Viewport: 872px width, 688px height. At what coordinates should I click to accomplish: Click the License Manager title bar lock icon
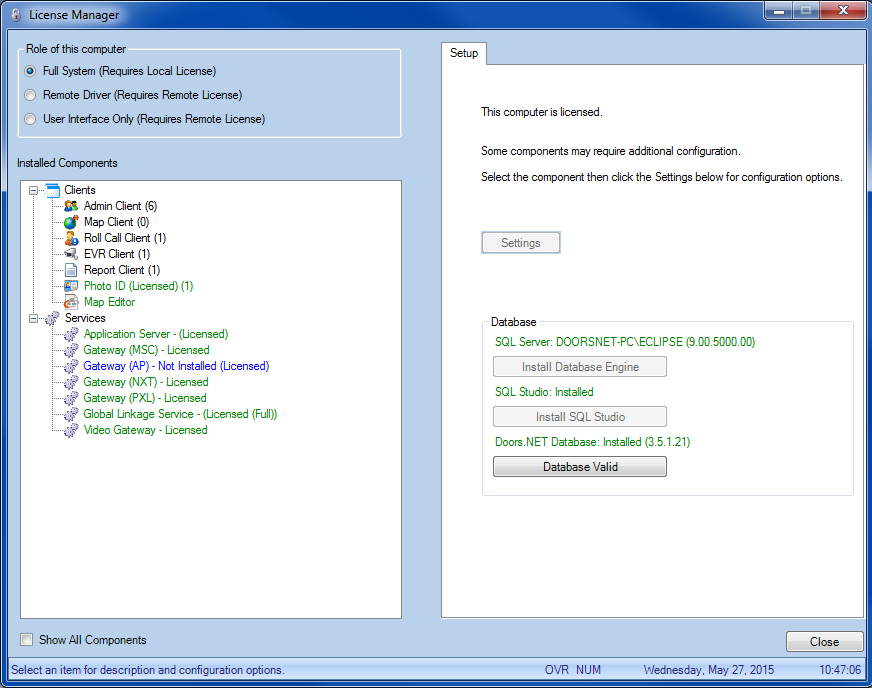click(x=15, y=14)
